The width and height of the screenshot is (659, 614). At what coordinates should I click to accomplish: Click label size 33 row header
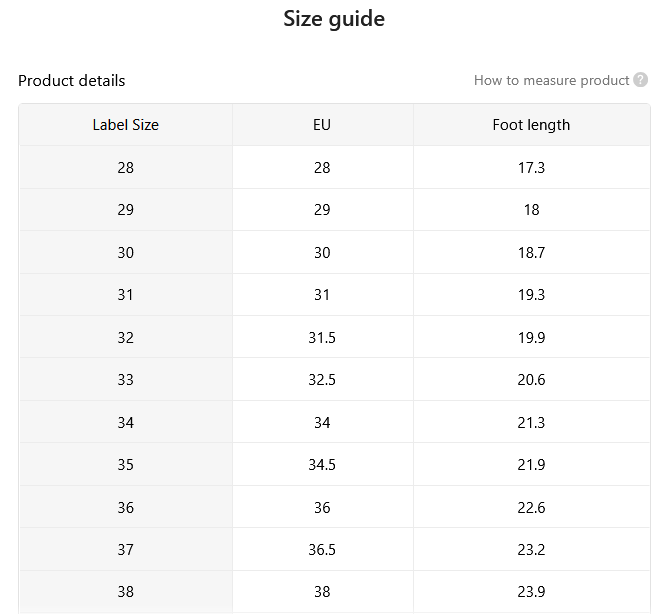pyautogui.click(x=126, y=379)
